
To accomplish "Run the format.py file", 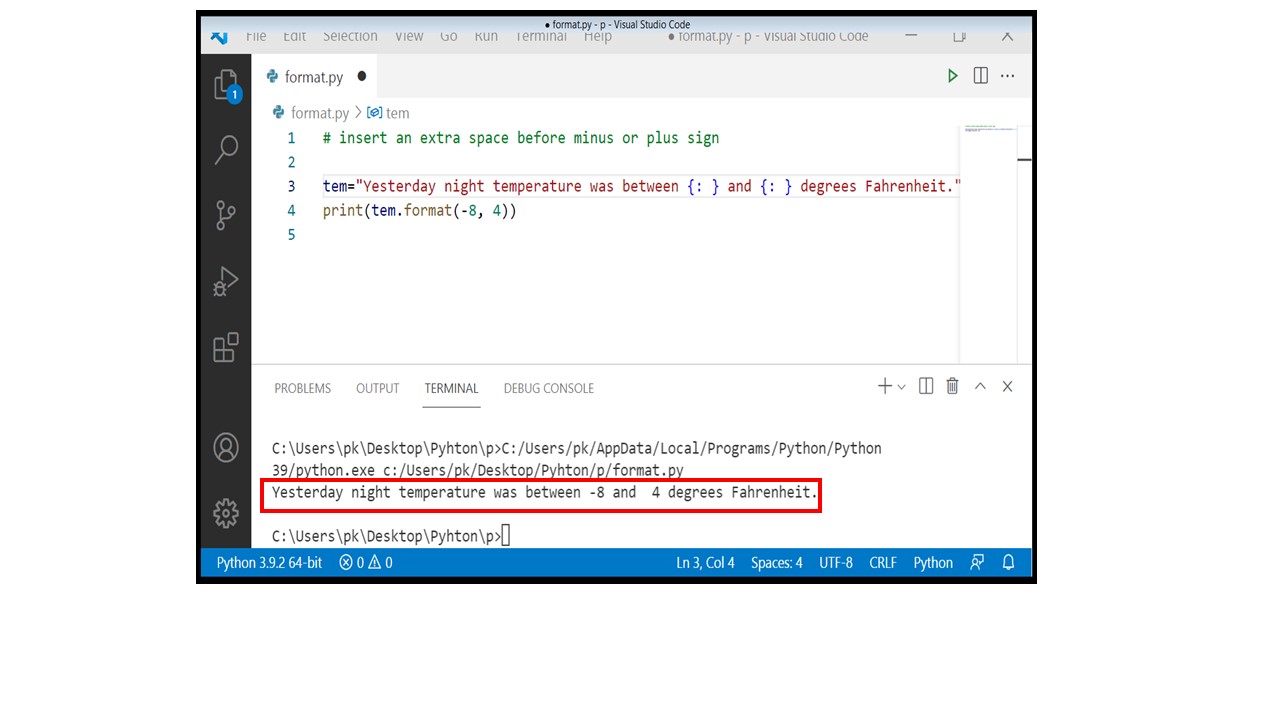I will (x=952, y=75).
